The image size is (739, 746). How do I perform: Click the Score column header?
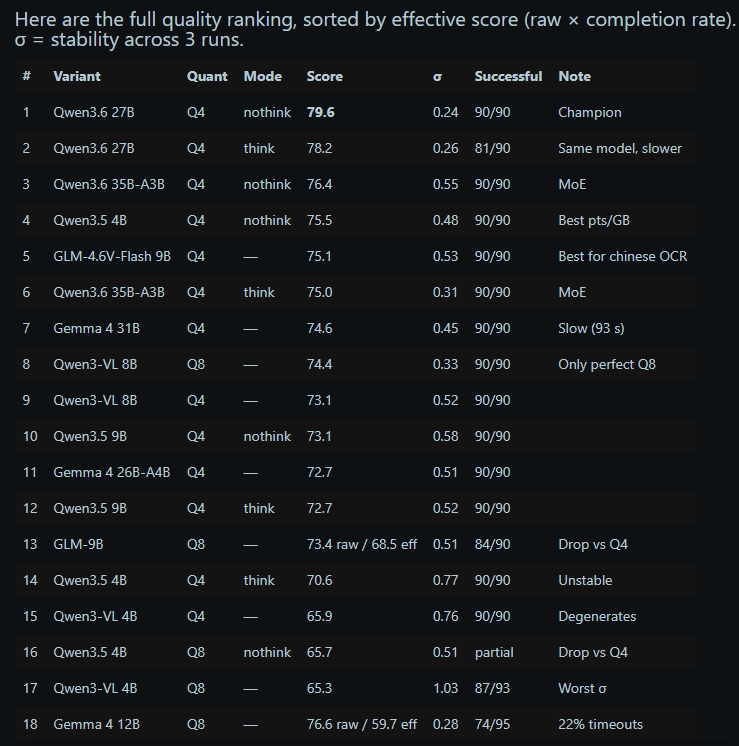[325, 76]
